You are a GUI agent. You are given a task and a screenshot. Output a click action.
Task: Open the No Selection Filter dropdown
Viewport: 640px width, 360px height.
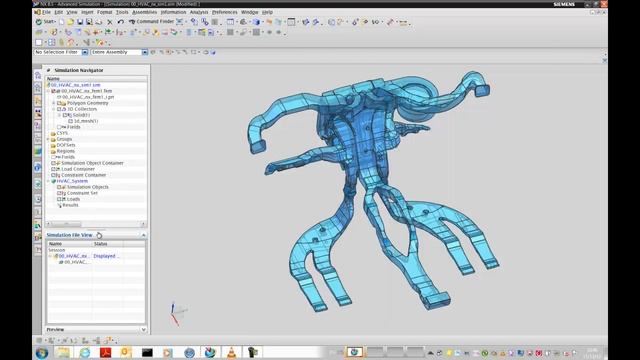point(85,52)
